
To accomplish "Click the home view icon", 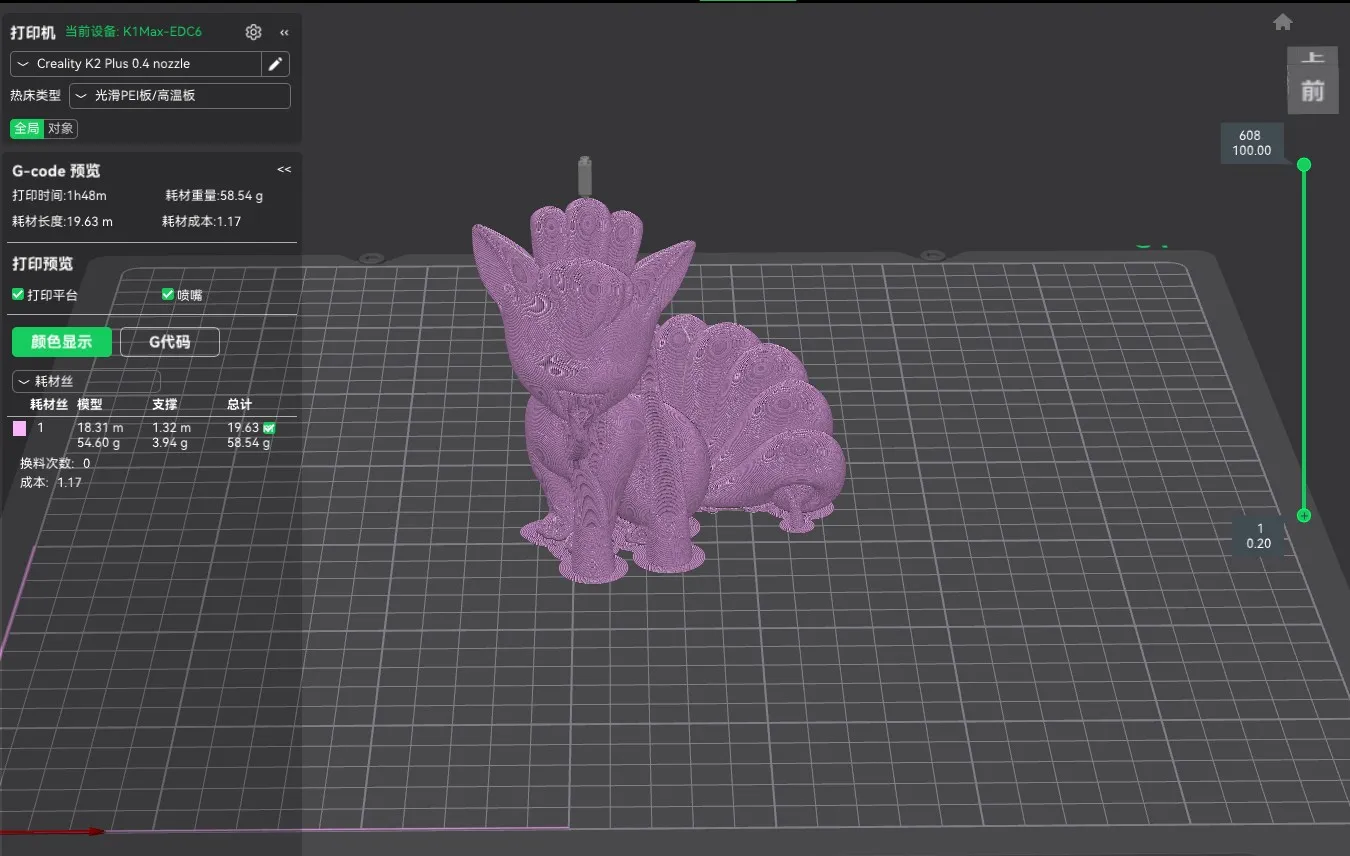I will 1283,22.
